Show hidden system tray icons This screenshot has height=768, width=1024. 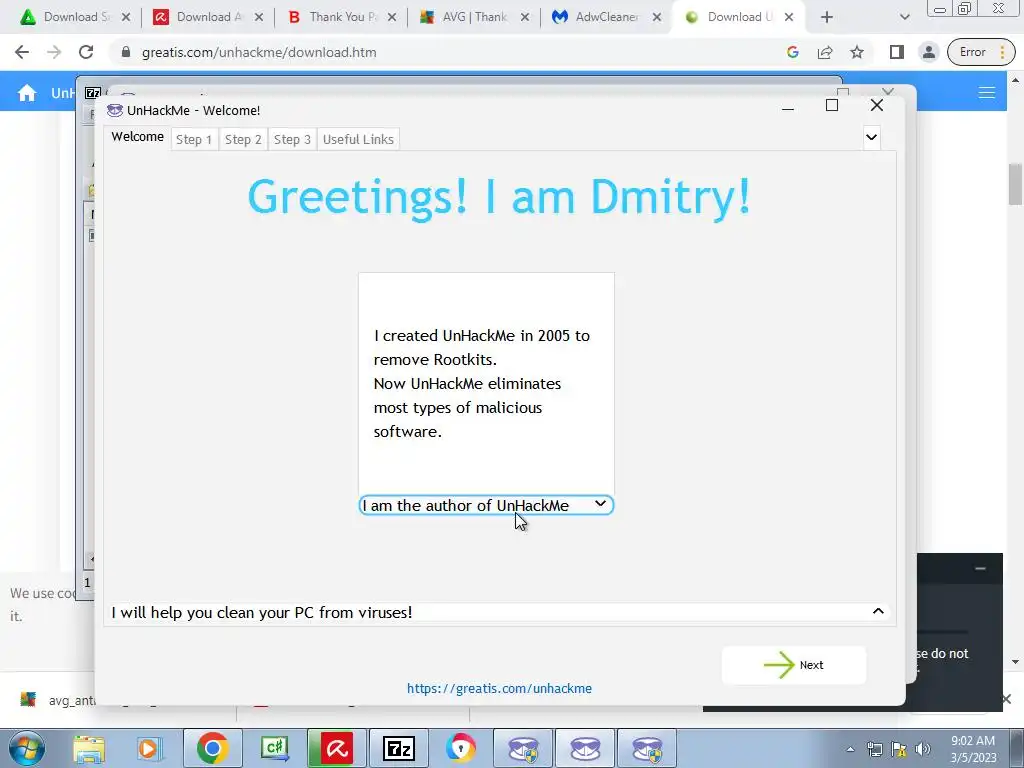pyautogui.click(x=850, y=749)
